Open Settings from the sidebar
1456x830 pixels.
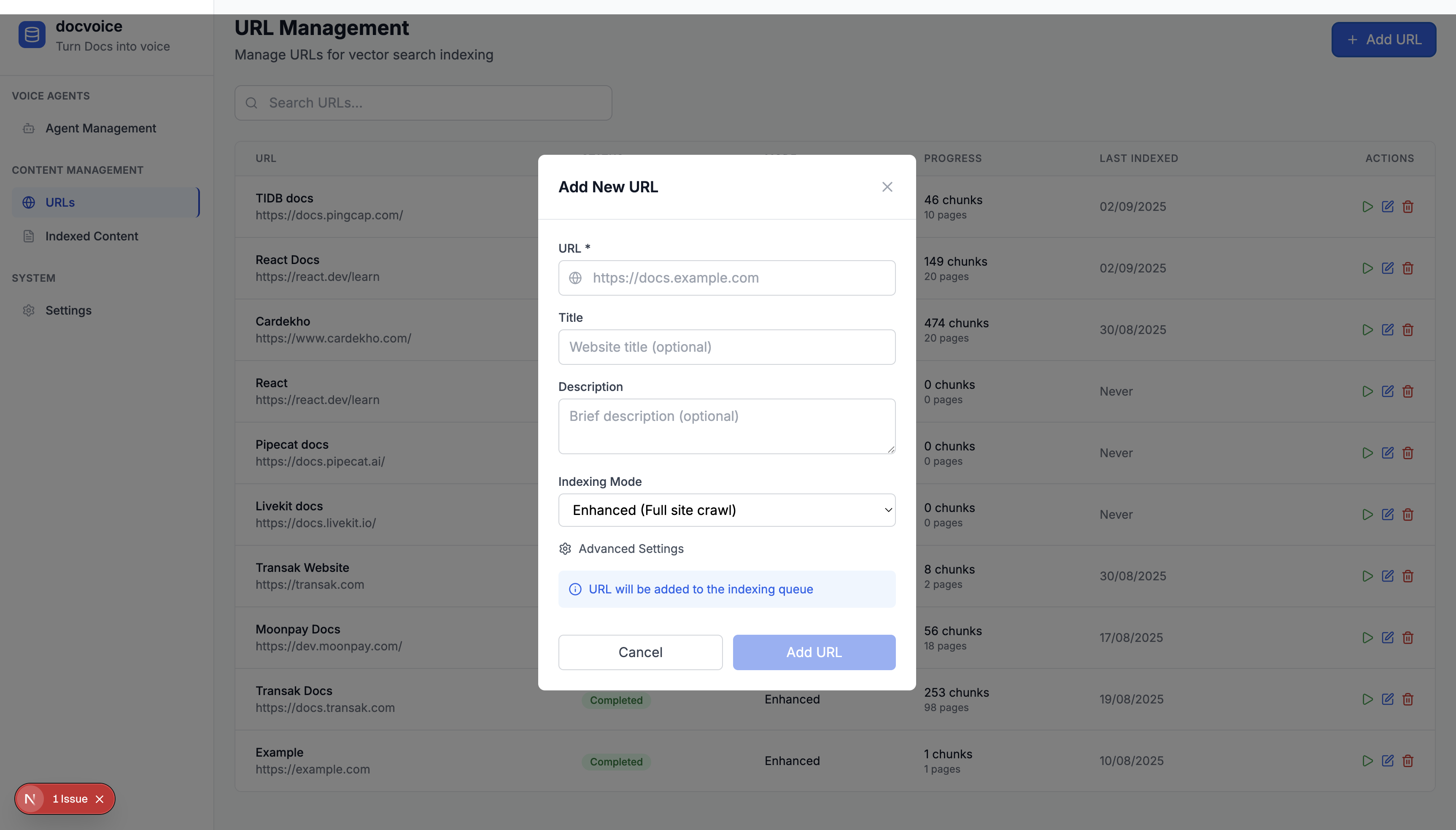[68, 310]
